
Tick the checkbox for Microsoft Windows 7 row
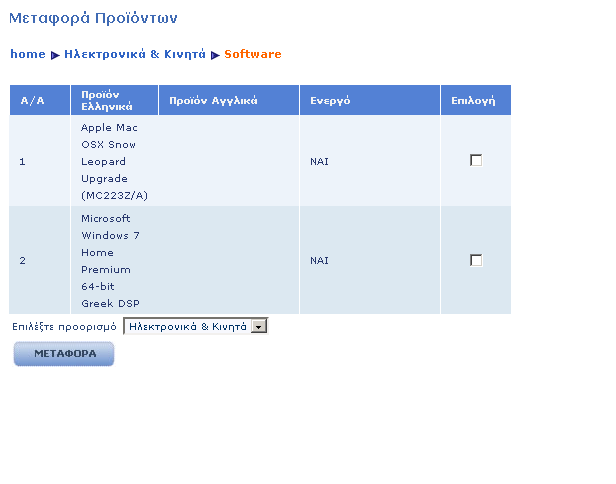pyautogui.click(x=476, y=260)
